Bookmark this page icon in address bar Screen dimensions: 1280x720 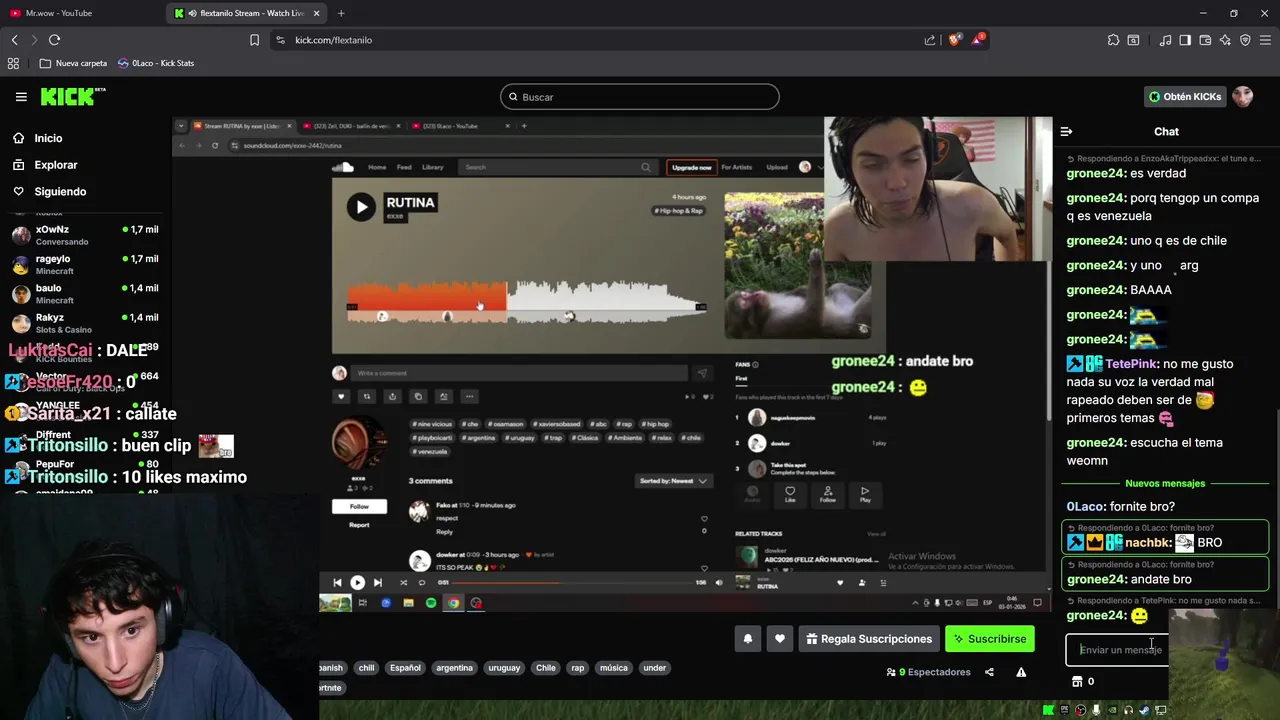254,40
